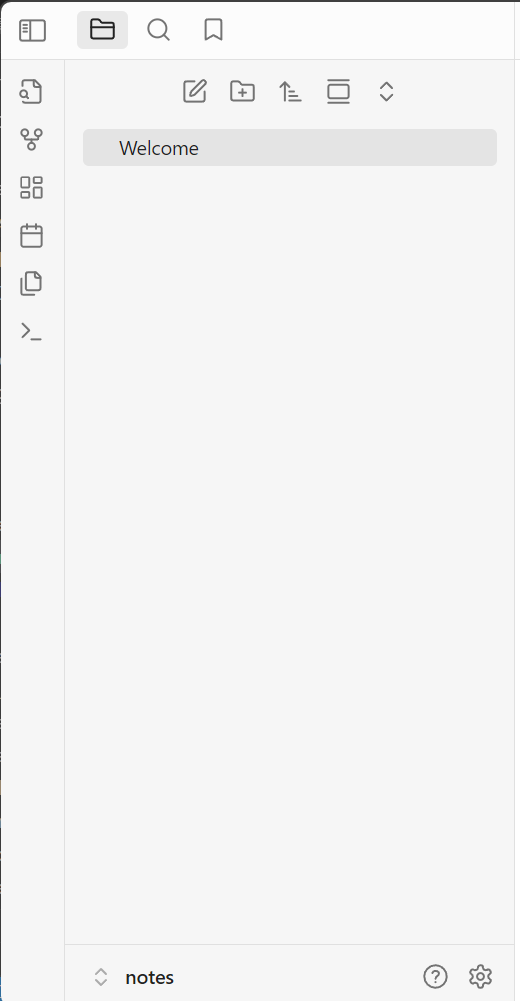Expand or collapse all folders
This screenshot has width=520, height=1001.
tap(386, 91)
